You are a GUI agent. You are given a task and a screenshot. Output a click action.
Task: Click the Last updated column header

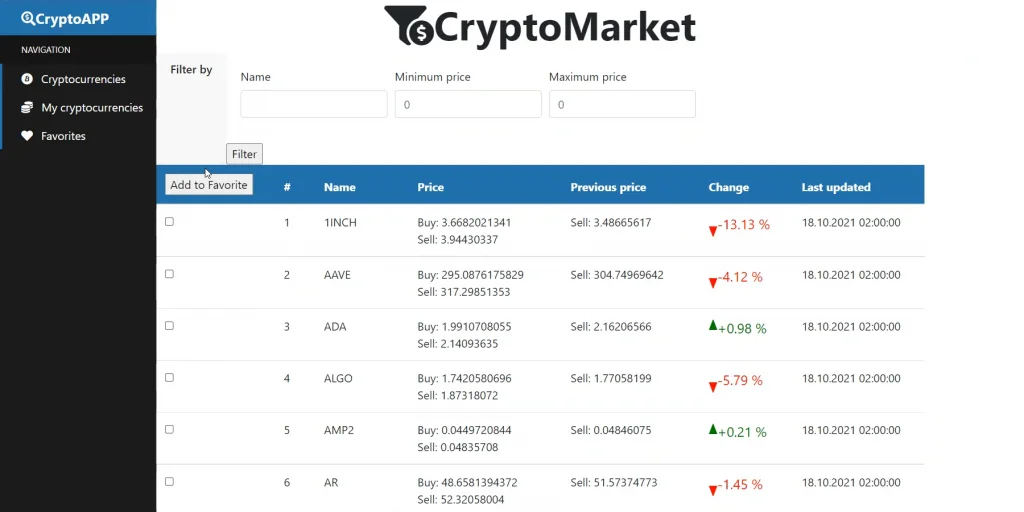click(836, 187)
